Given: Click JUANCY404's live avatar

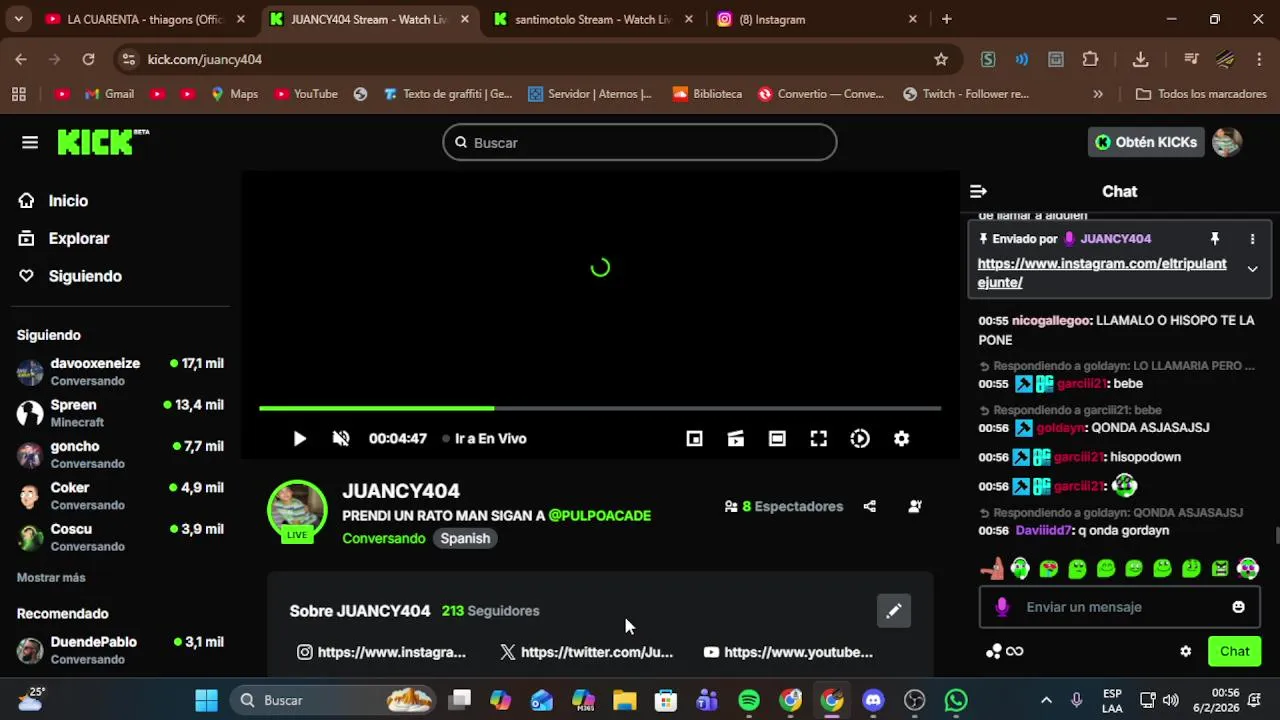Looking at the screenshot, I should point(297,511).
